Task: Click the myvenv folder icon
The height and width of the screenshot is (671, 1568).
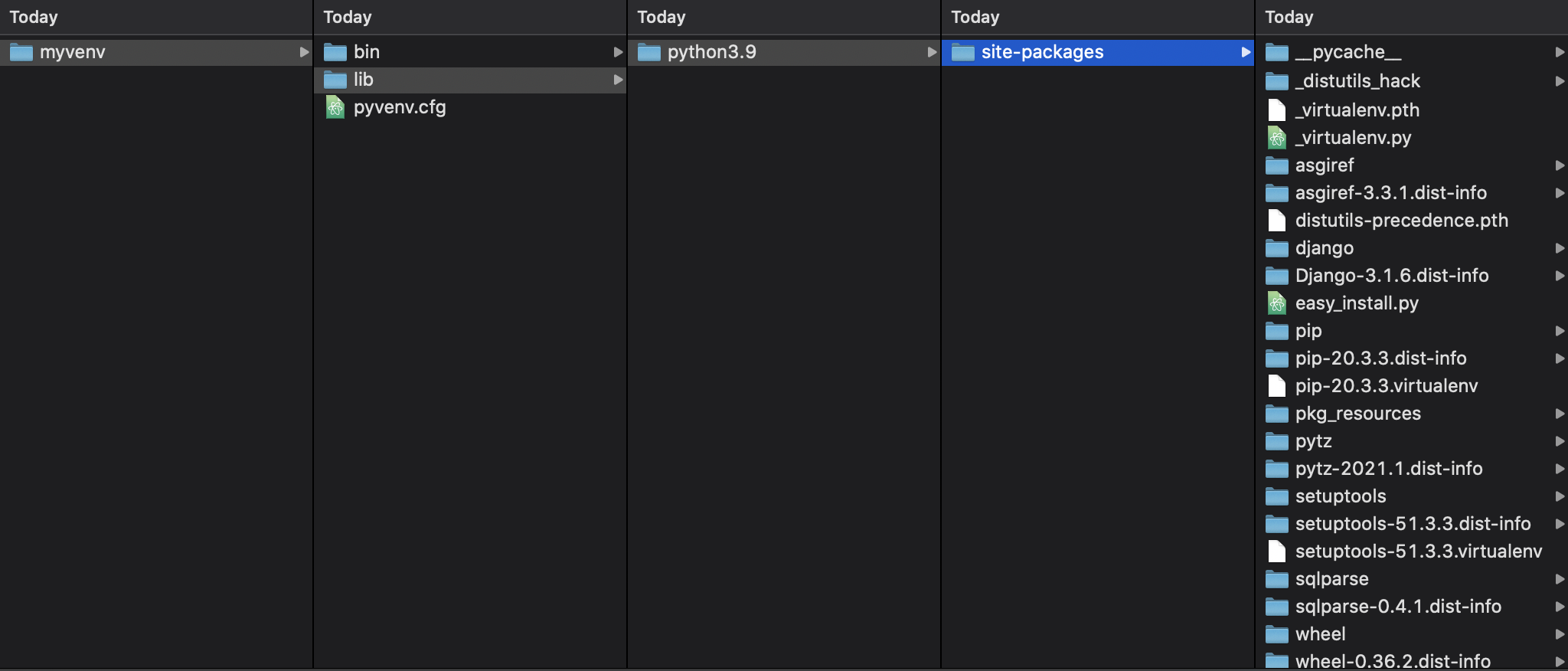Action: tap(21, 52)
